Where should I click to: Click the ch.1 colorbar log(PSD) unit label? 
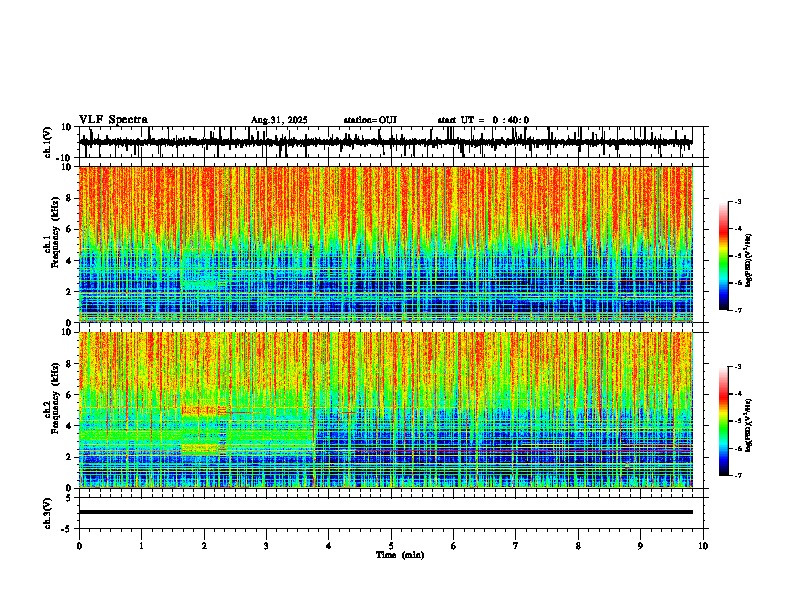748,261
